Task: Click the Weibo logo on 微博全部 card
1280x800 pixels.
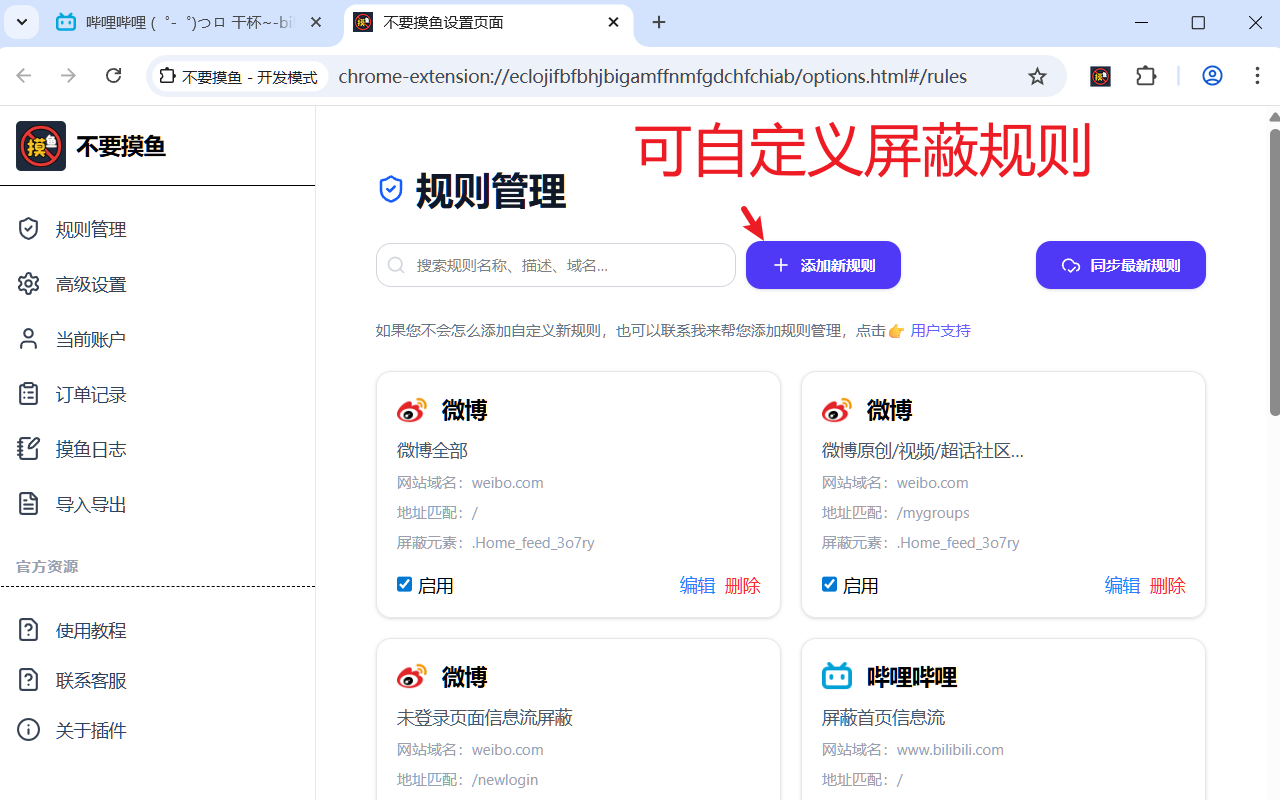Action: coord(412,410)
